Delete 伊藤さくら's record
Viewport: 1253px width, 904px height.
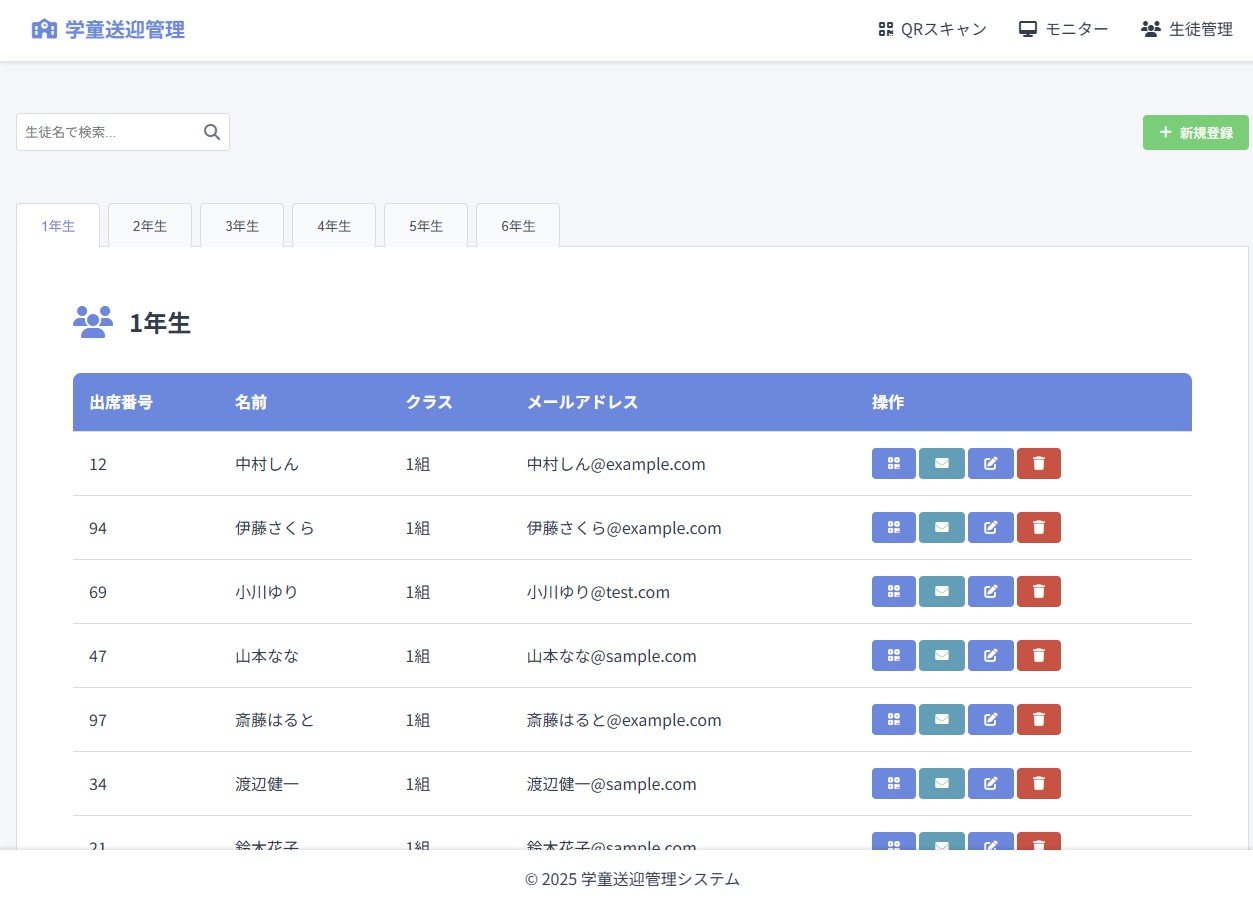pyautogui.click(x=1038, y=527)
